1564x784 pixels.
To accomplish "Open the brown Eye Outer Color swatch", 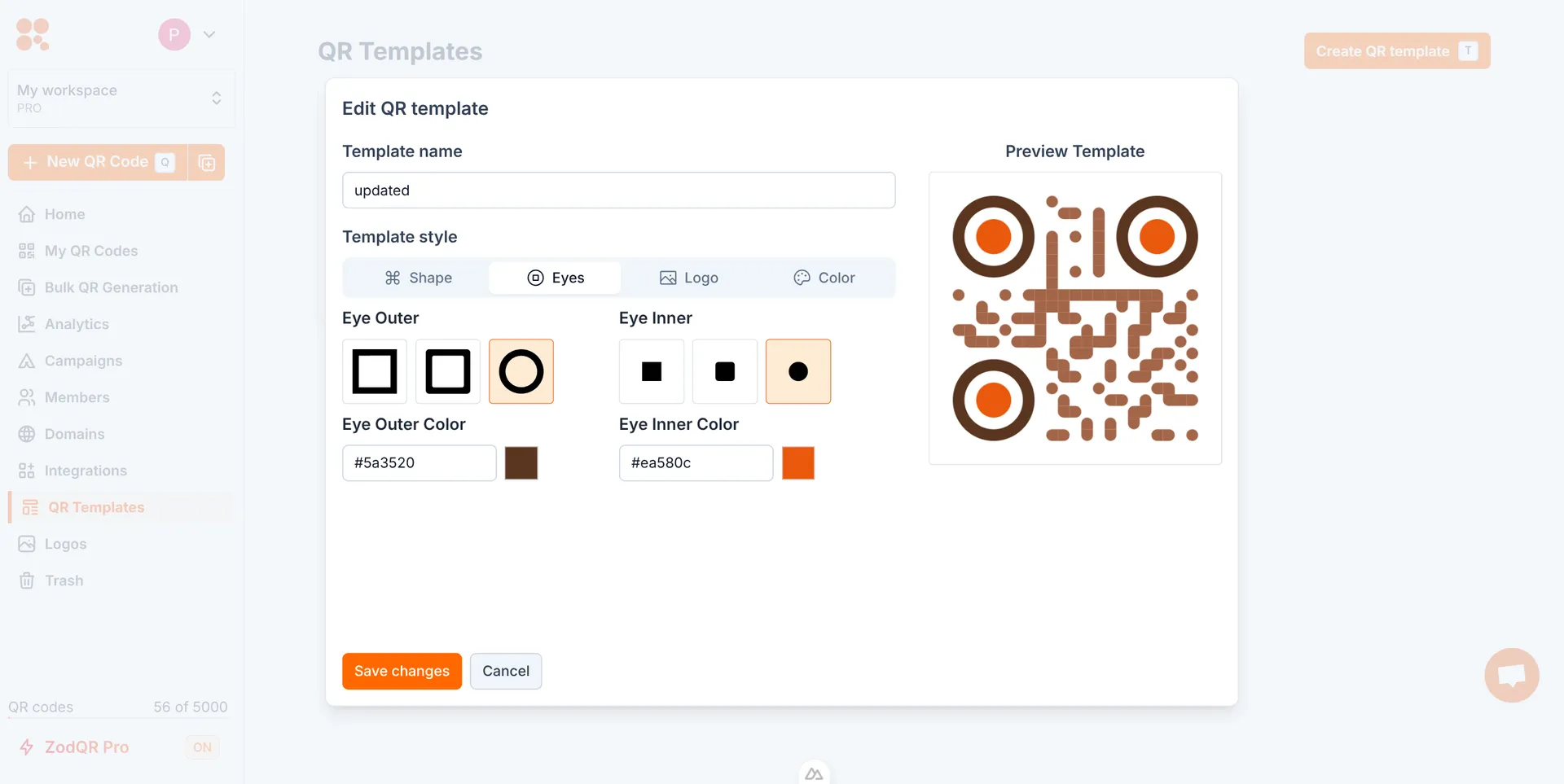I will coord(521,462).
